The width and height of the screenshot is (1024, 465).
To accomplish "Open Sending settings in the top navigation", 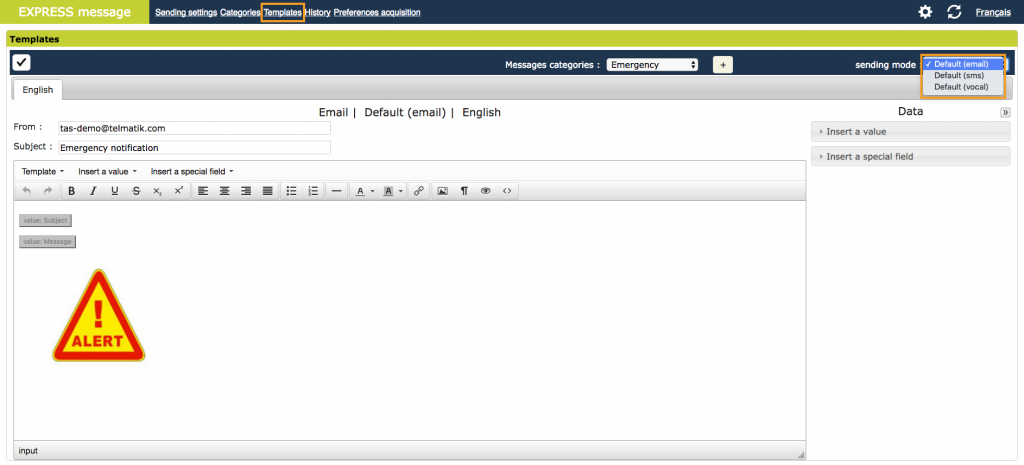I will coord(186,12).
